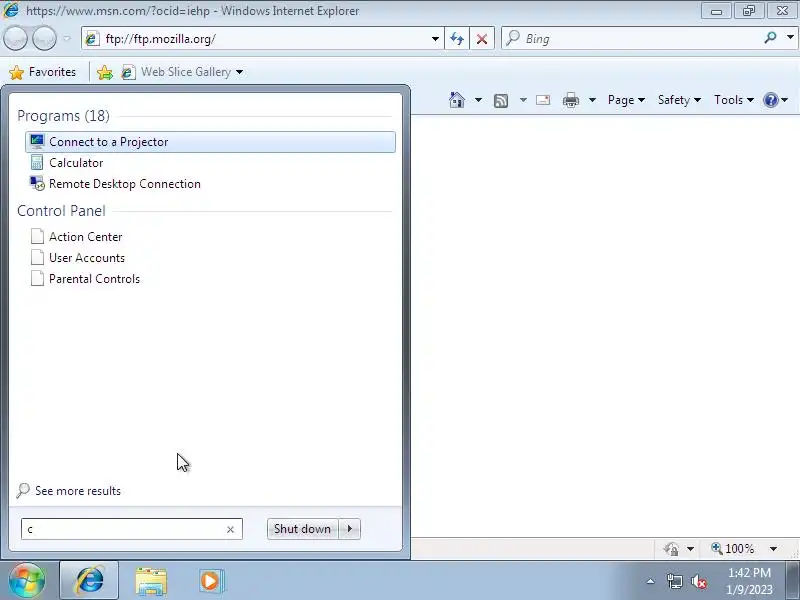800x600 pixels.
Task: Show hidden system tray icons
Action: click(651, 581)
